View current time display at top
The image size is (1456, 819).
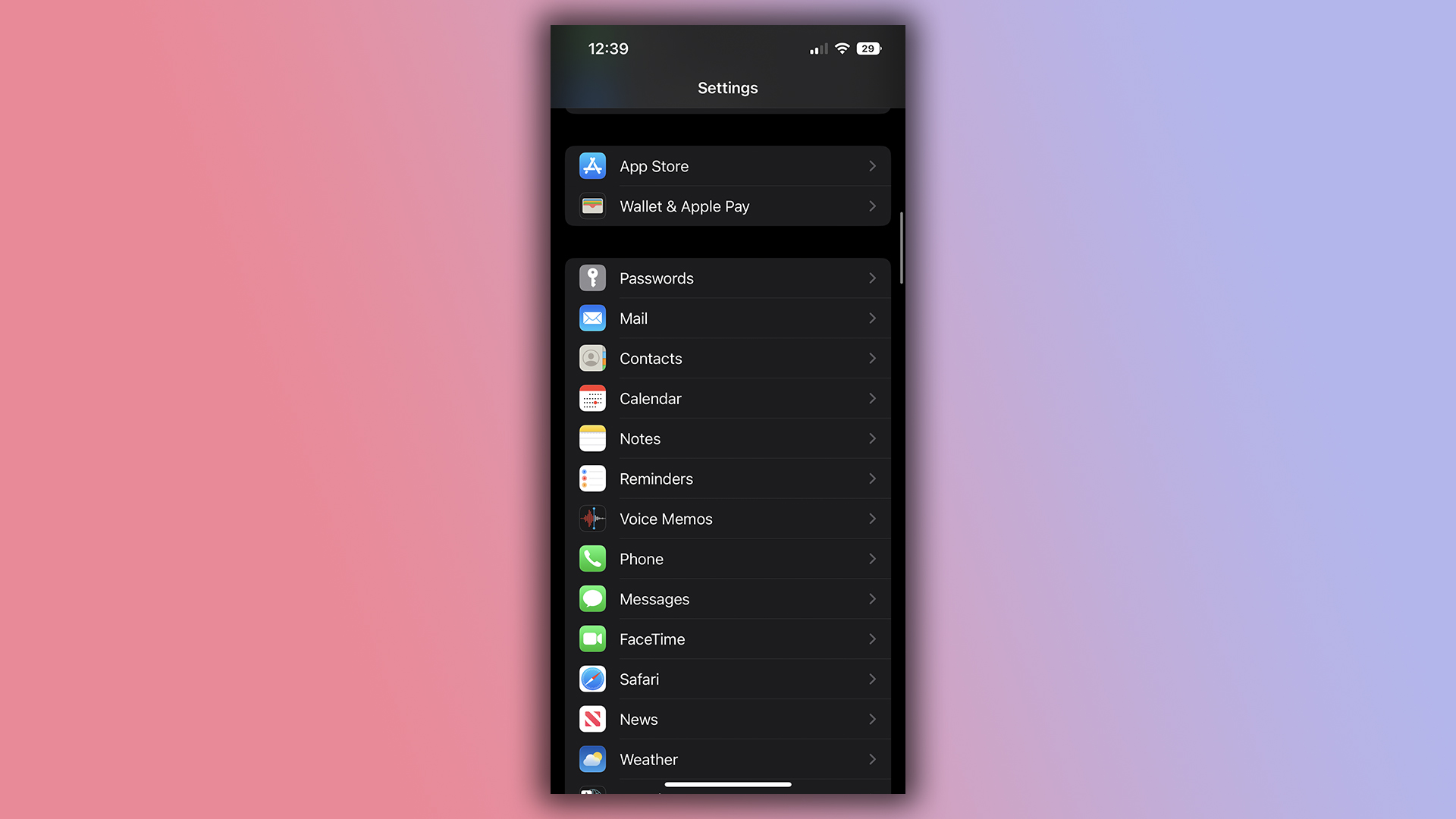click(x=608, y=48)
